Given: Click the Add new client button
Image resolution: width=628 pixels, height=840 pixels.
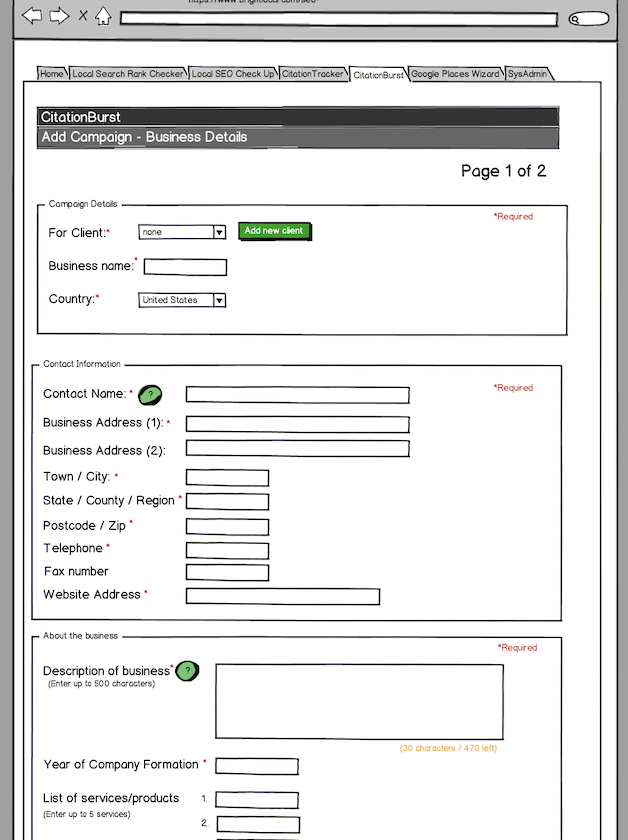Looking at the screenshot, I should click(x=274, y=231).
